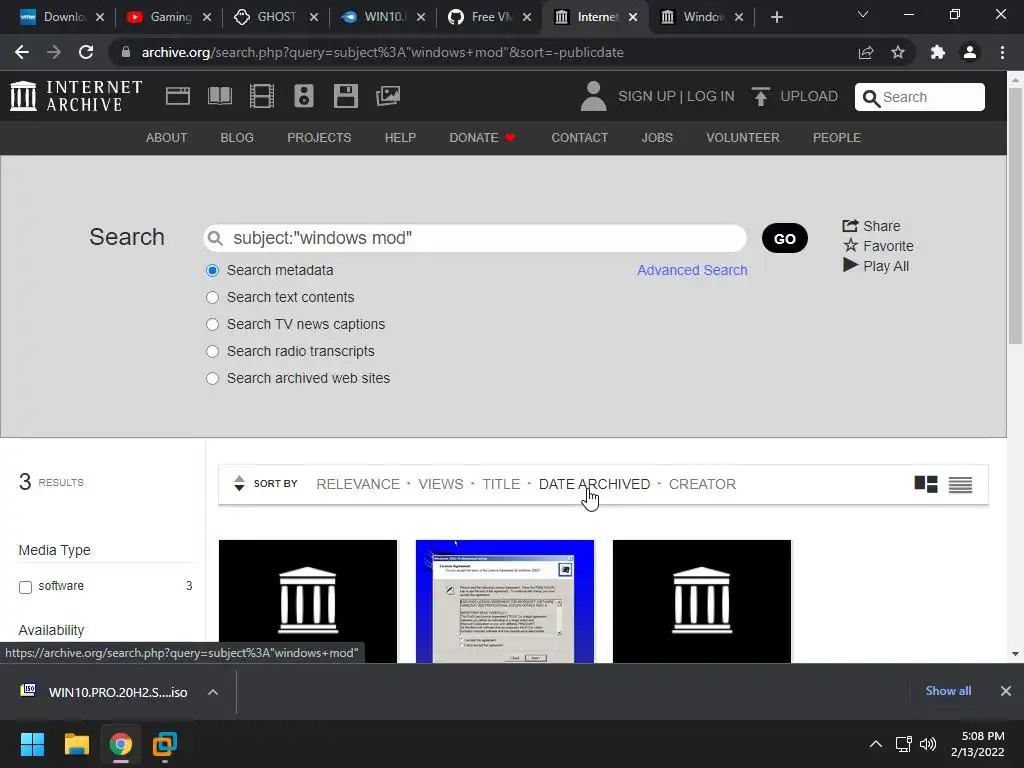Open the Windows setup screenshot thumbnail
This screenshot has width=1024, height=768.
click(x=505, y=601)
